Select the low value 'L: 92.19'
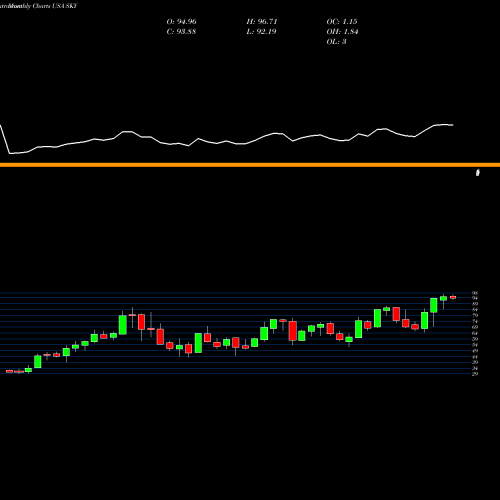The height and width of the screenshot is (500, 500). (261, 32)
